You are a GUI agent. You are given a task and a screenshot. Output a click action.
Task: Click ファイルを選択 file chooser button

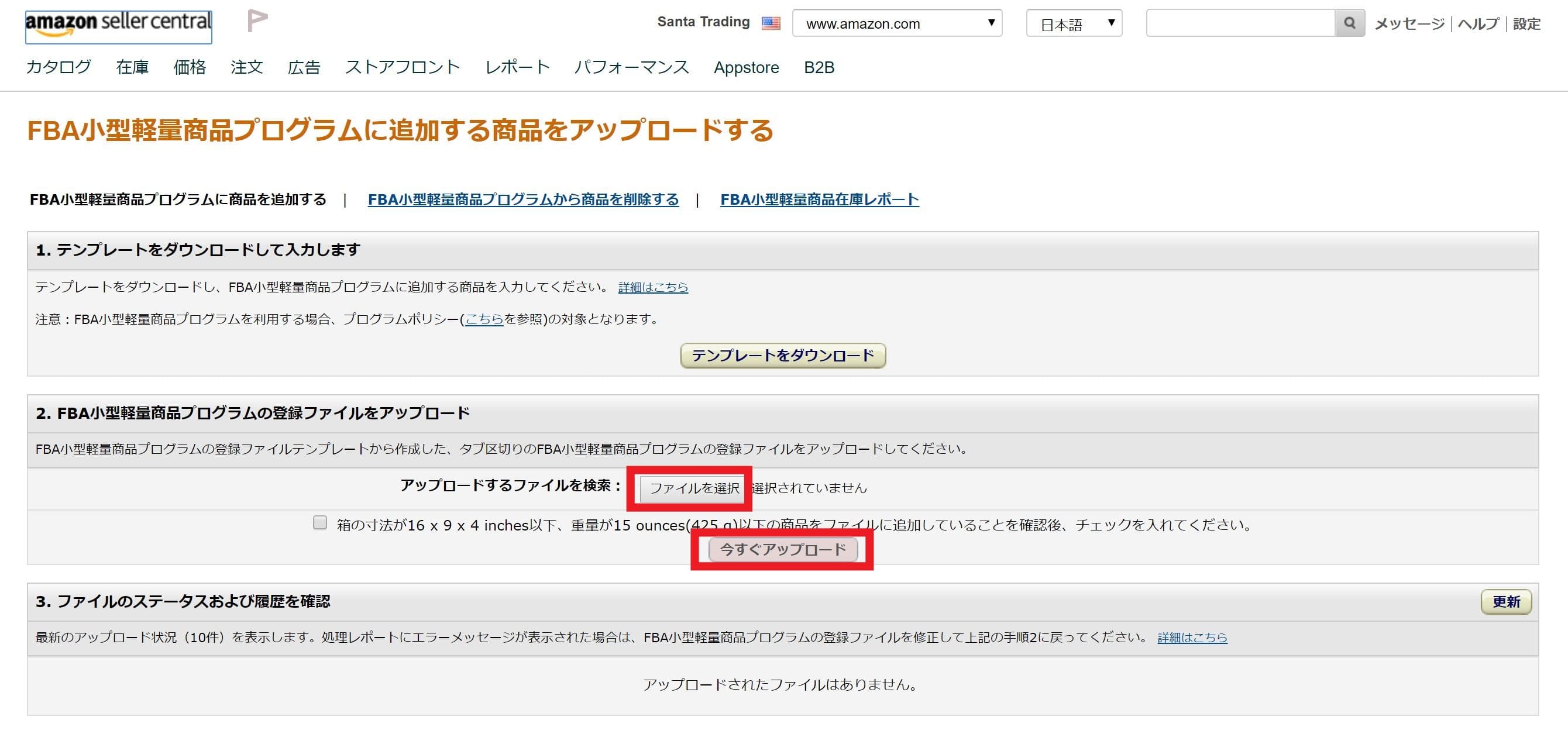(693, 488)
